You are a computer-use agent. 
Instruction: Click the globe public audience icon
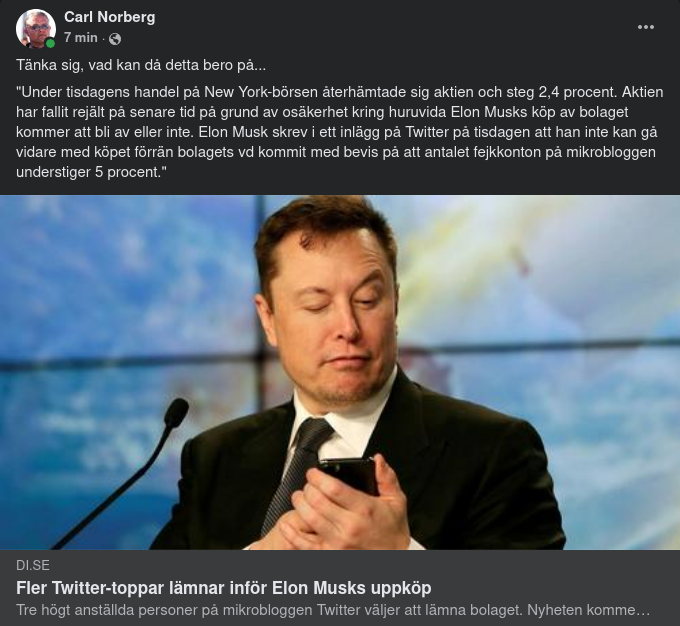point(115,38)
